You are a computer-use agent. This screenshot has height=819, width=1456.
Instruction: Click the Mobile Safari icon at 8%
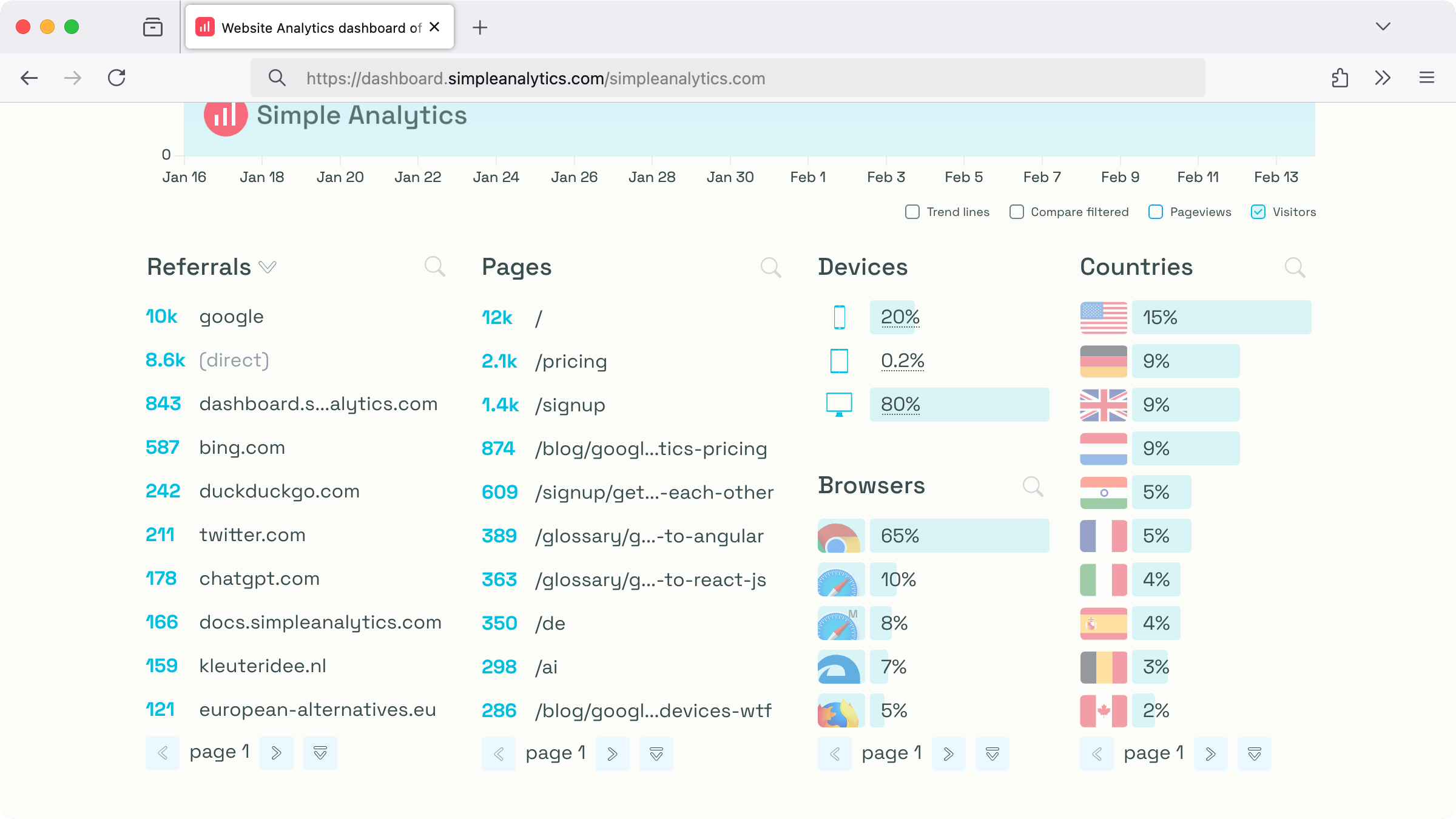coord(841,623)
